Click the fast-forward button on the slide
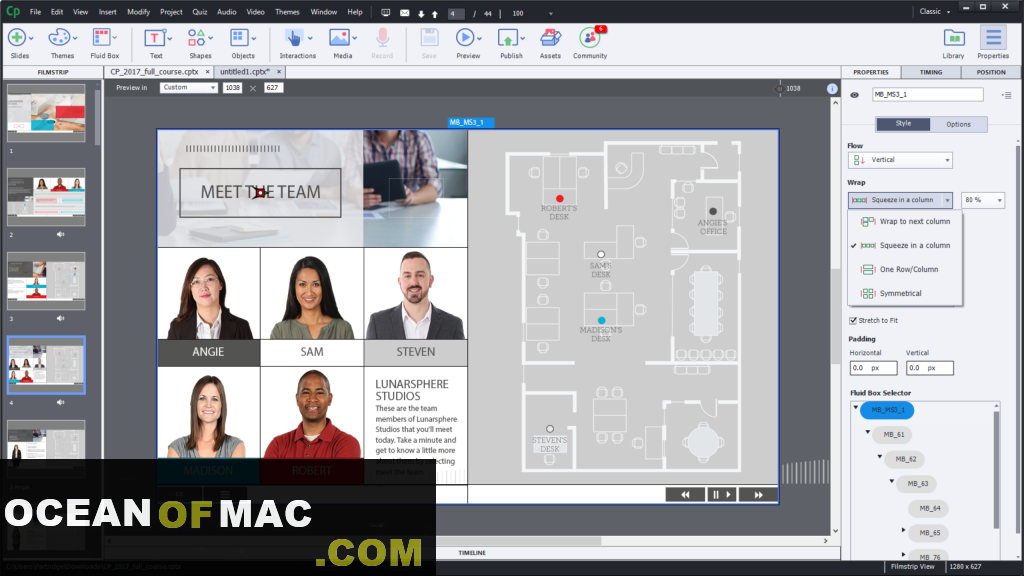Viewport: 1024px width, 576px height. (x=758, y=495)
